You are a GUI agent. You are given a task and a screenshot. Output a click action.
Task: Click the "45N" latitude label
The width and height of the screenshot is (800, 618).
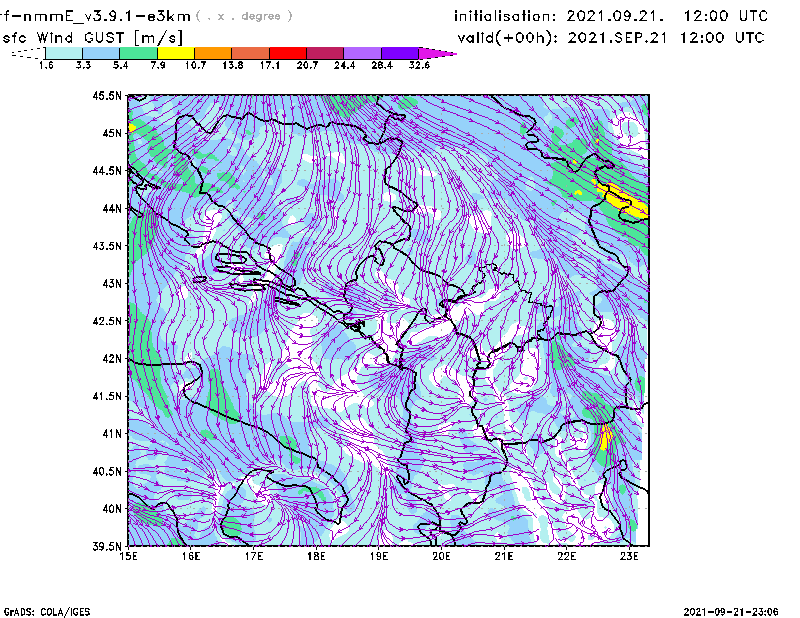112,133
